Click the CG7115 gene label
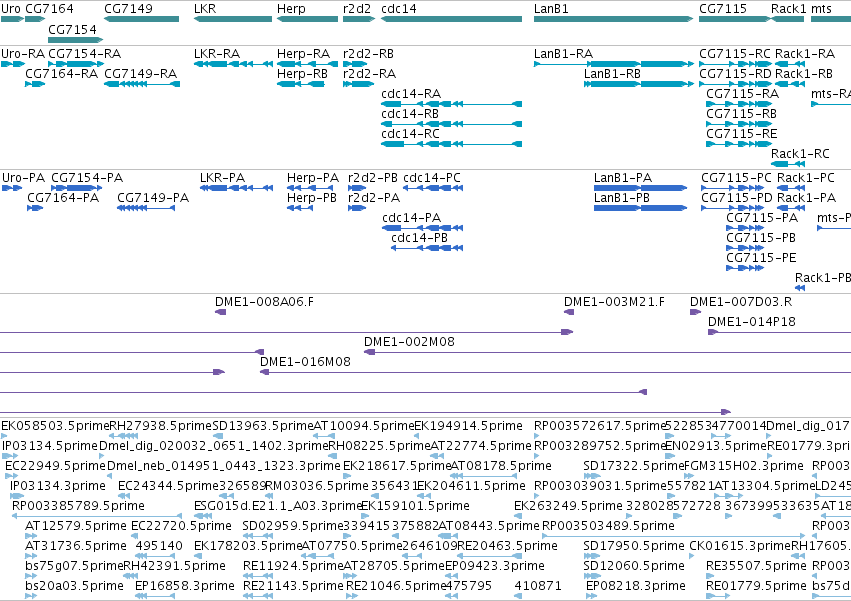Image resolution: width=851 pixels, height=601 pixels. (723, 9)
